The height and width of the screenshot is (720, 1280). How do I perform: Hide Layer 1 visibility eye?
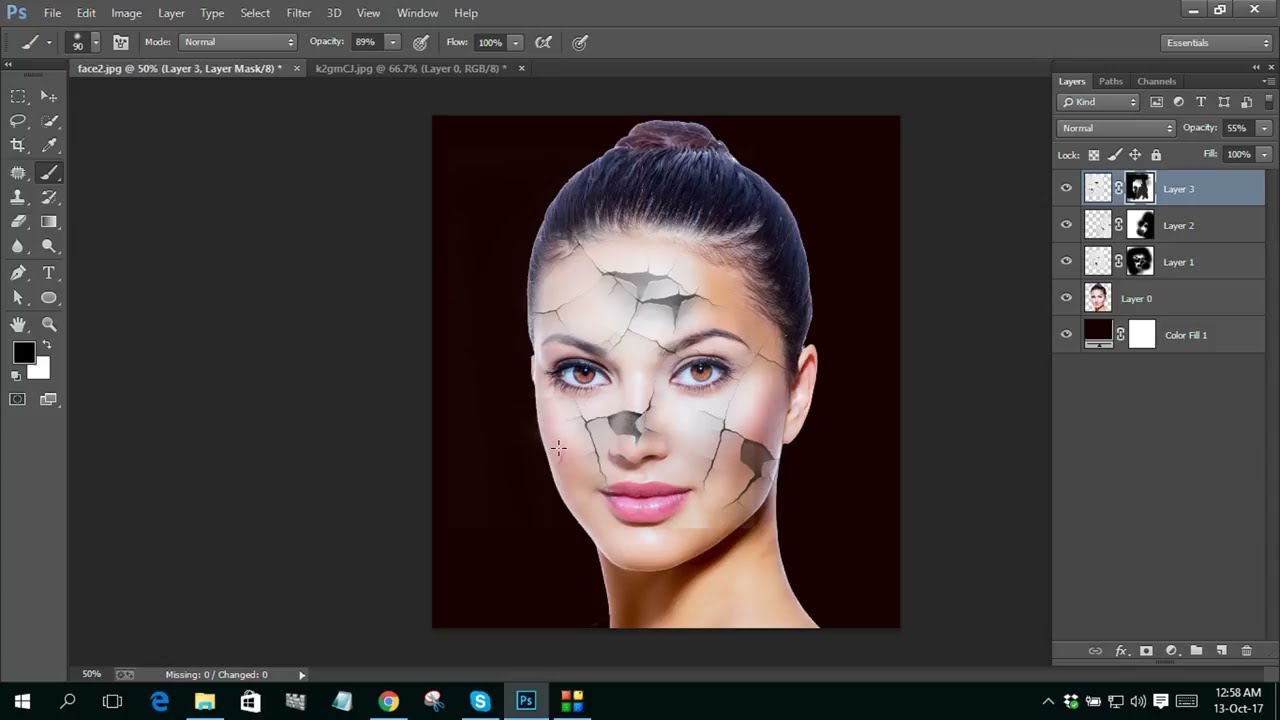pos(1066,261)
